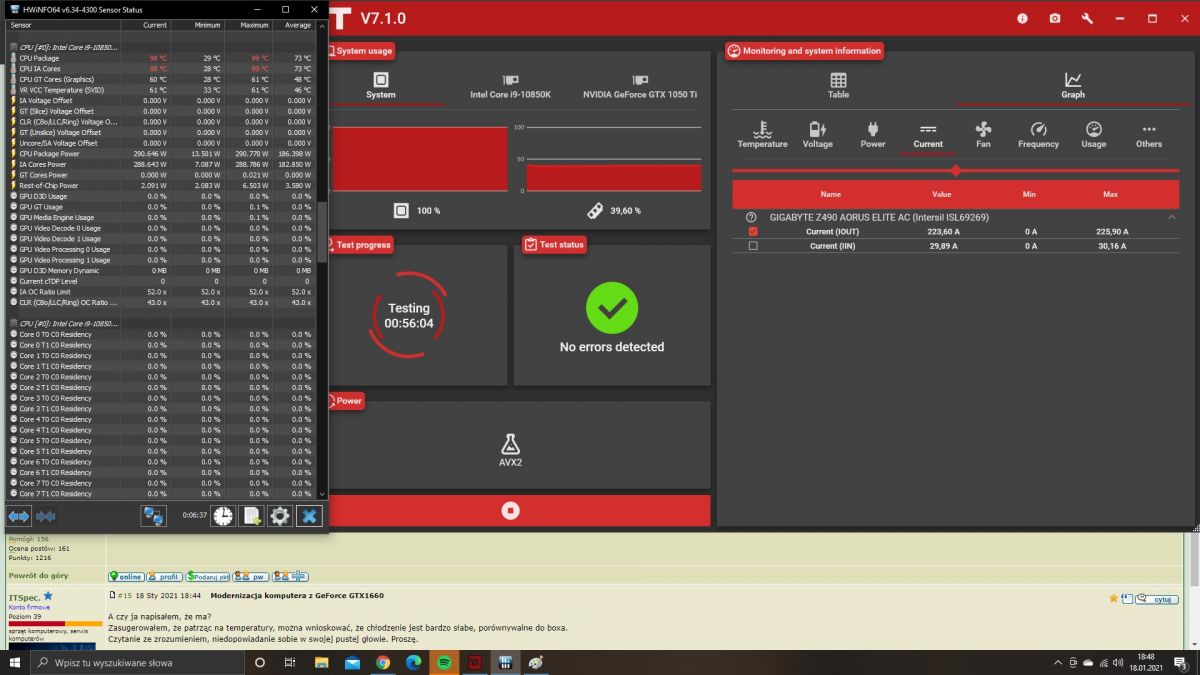Select the Usage sensor category
The width and height of the screenshot is (1200, 675).
[x=1094, y=135]
